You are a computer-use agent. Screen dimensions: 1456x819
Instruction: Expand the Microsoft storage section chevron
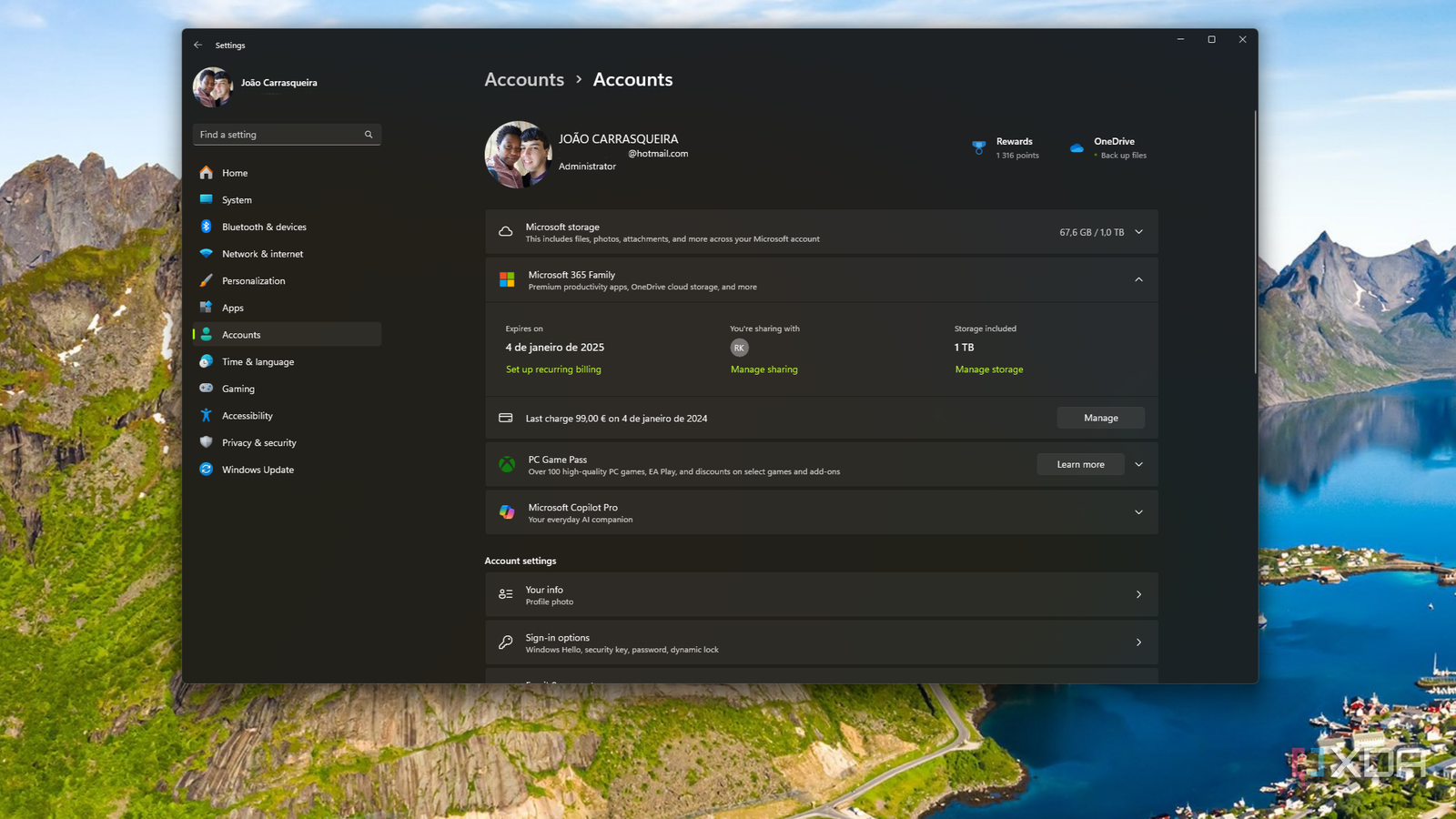click(x=1138, y=232)
